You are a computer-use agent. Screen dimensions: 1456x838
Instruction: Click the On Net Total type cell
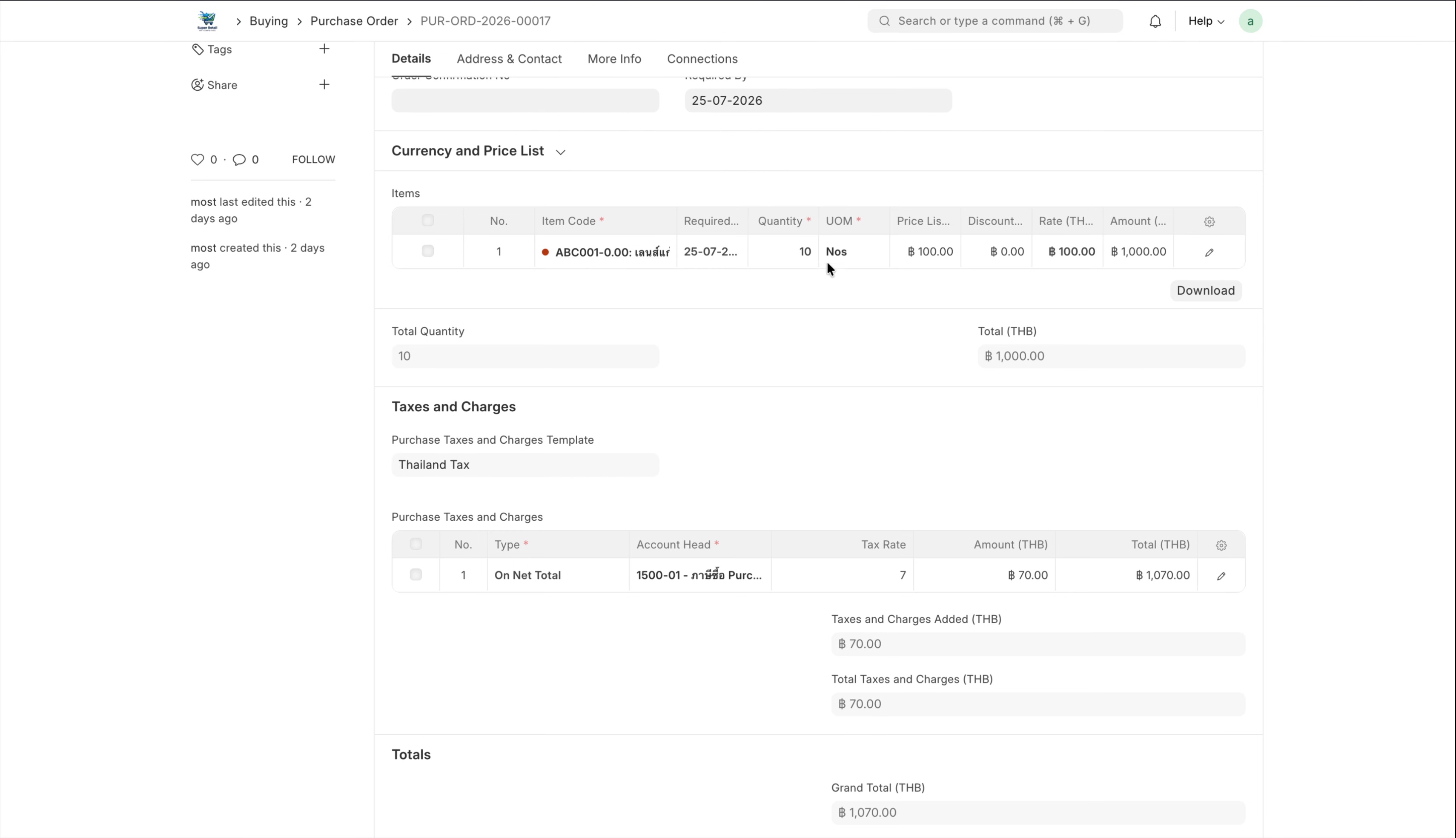click(558, 575)
